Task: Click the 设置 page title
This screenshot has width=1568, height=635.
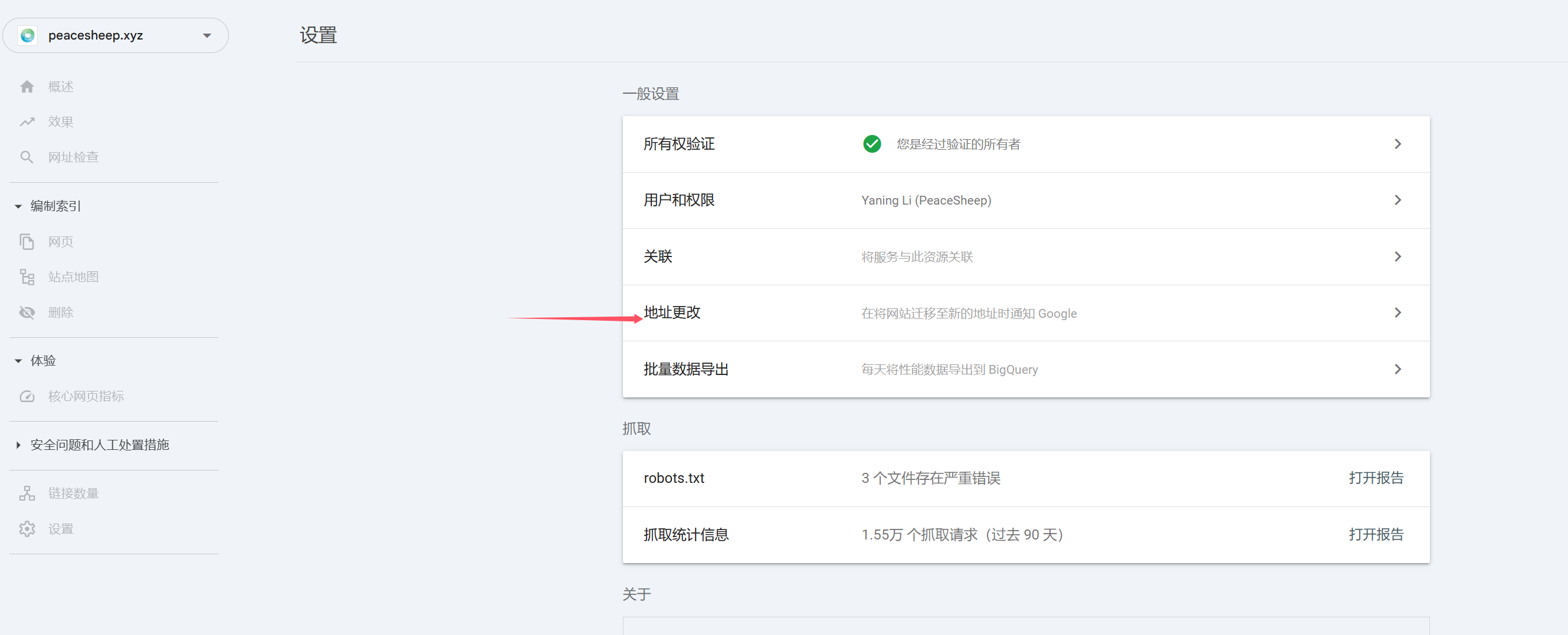Action: 319,35
